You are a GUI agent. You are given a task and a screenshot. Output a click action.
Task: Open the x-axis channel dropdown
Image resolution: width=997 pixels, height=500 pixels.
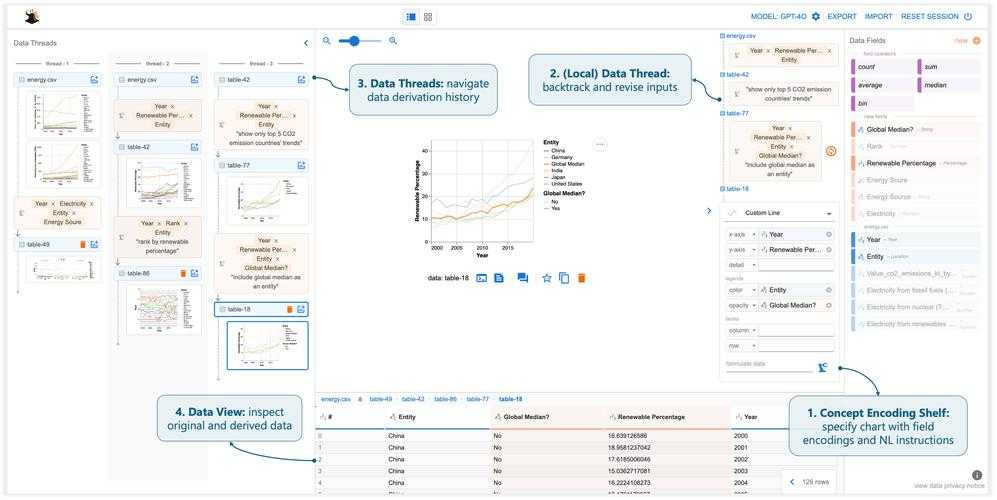tap(741, 234)
